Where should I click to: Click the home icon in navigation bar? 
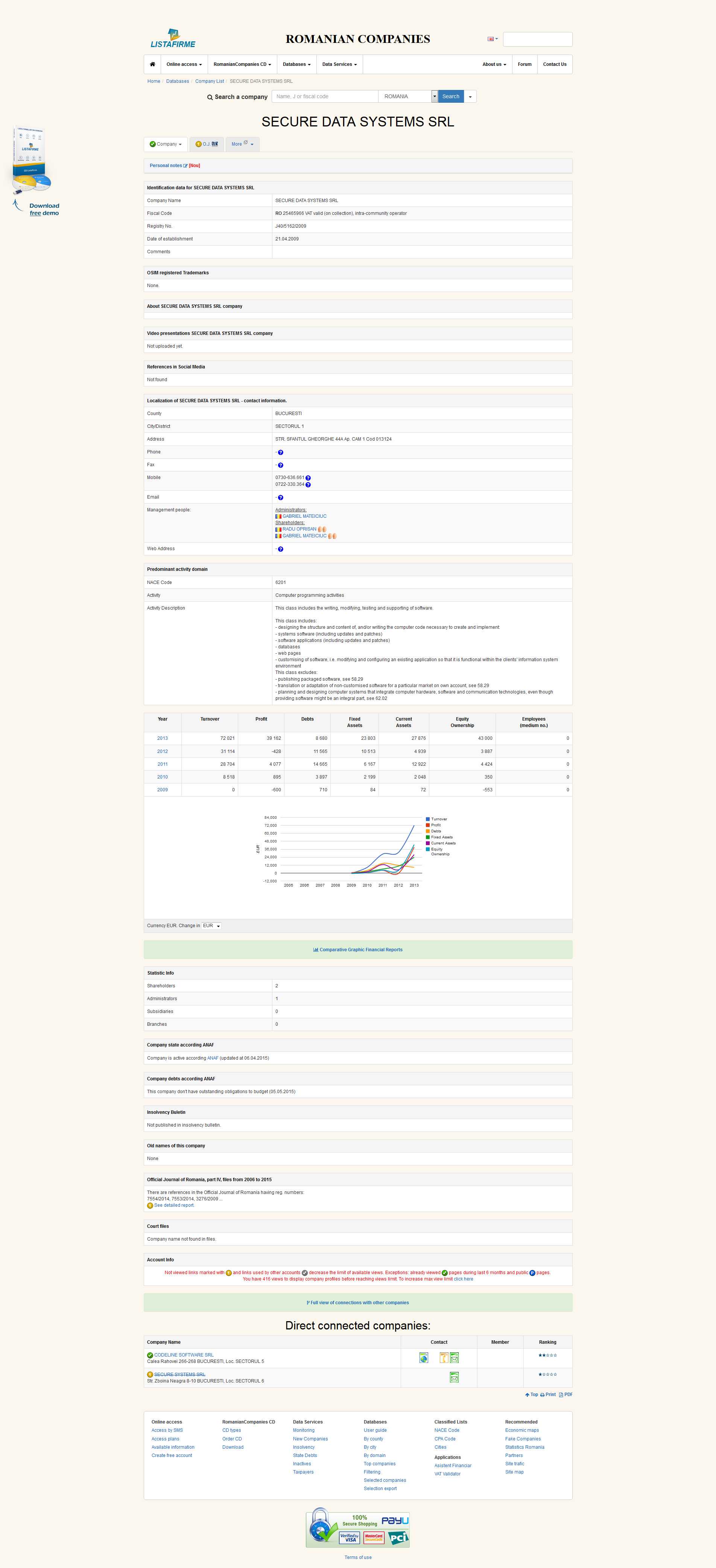click(x=152, y=64)
